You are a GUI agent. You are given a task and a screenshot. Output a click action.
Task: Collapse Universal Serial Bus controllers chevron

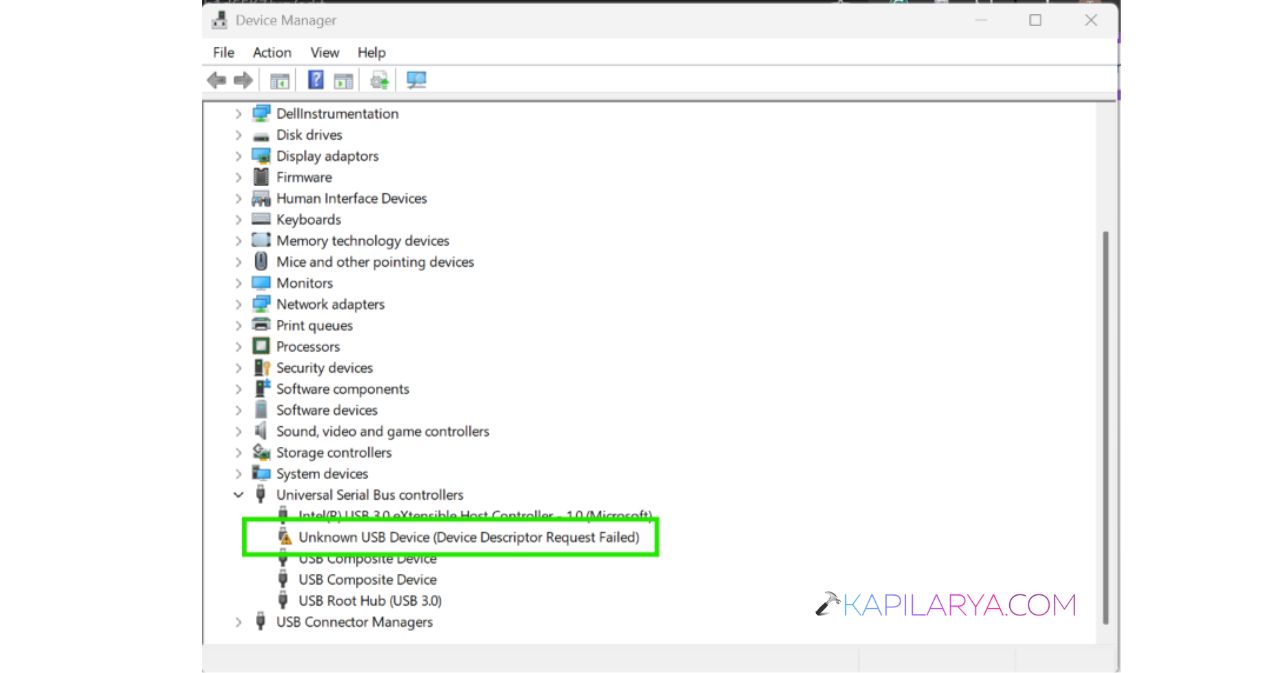point(238,495)
